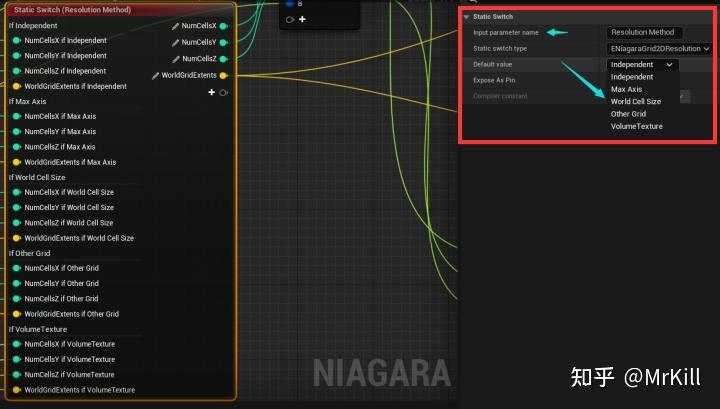
Task: Choose VolumeTexture from the dropdown list
Action: click(636, 126)
